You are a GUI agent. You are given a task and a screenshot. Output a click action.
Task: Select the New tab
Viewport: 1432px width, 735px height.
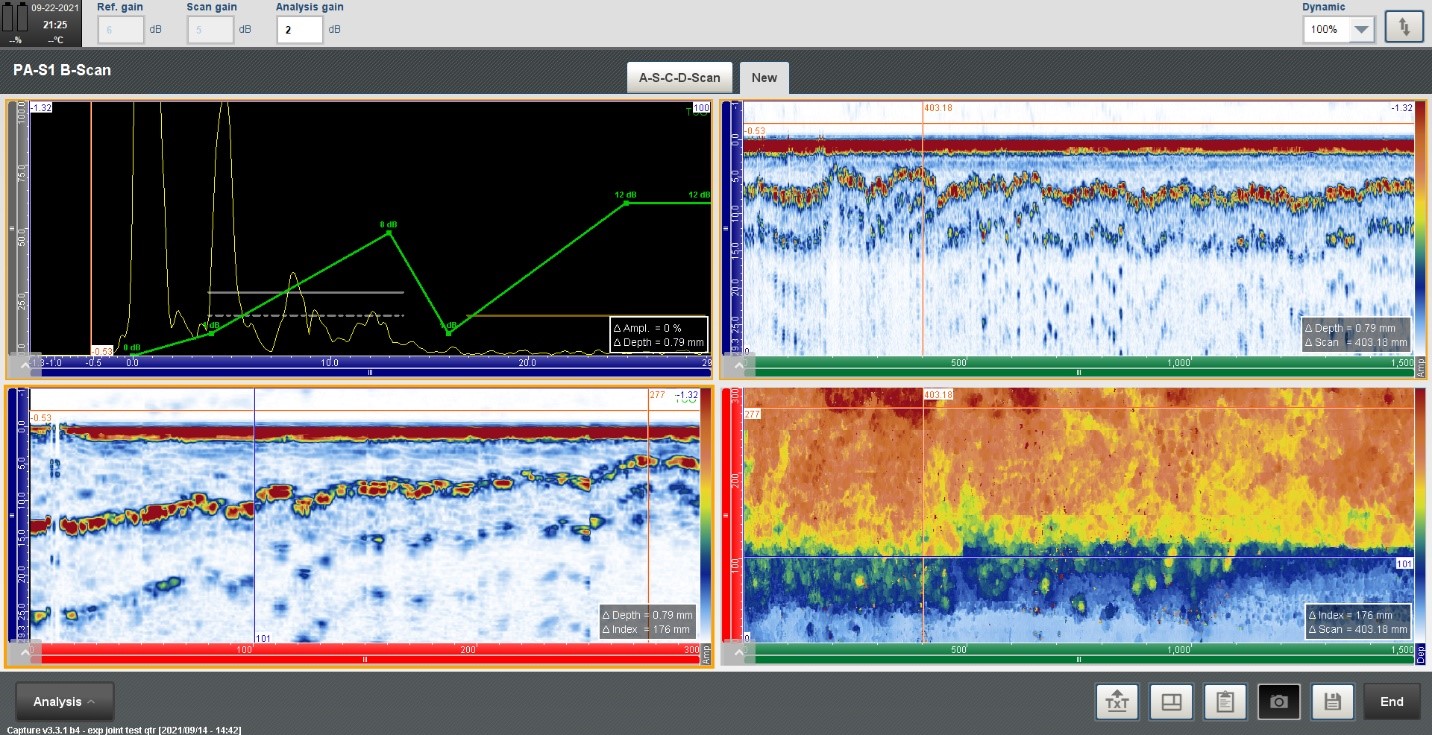(764, 78)
